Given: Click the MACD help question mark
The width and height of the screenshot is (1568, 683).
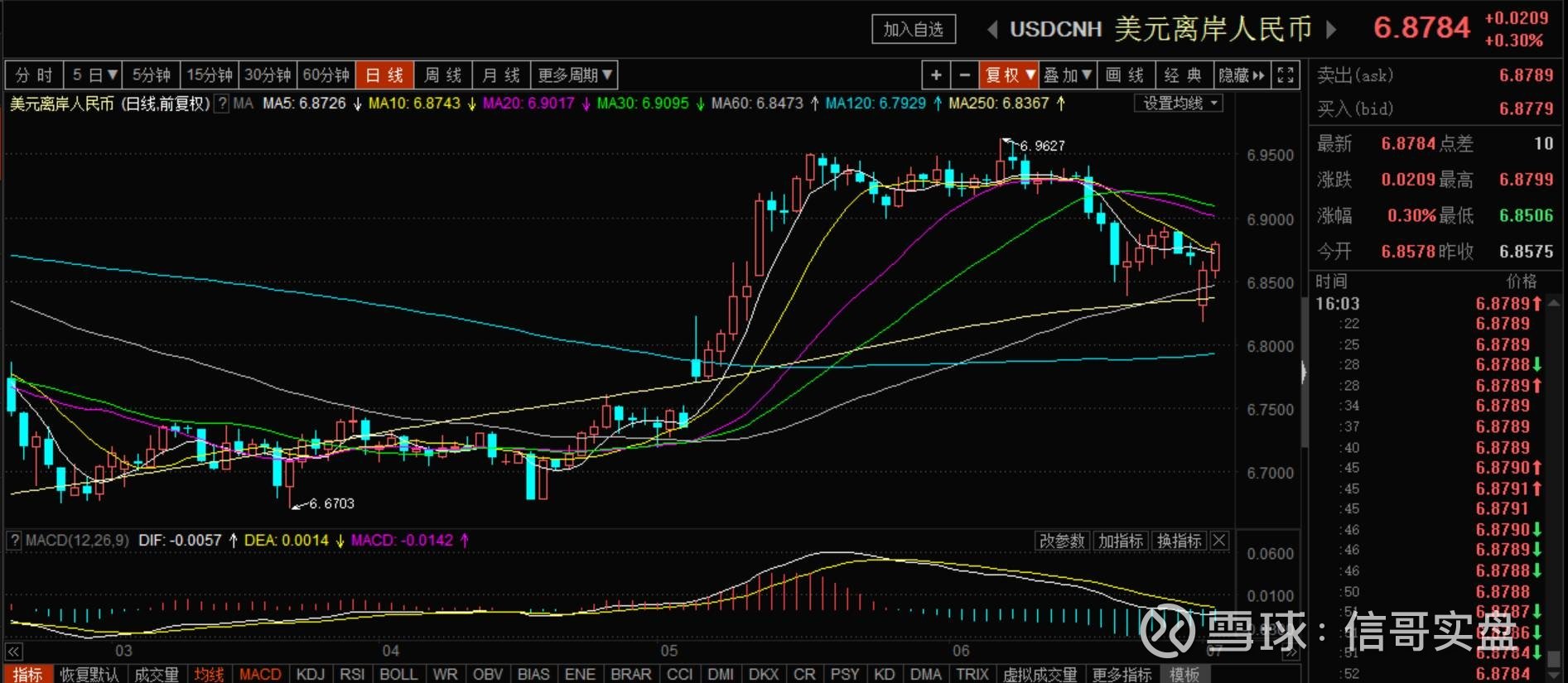Looking at the screenshot, I should point(14,541).
